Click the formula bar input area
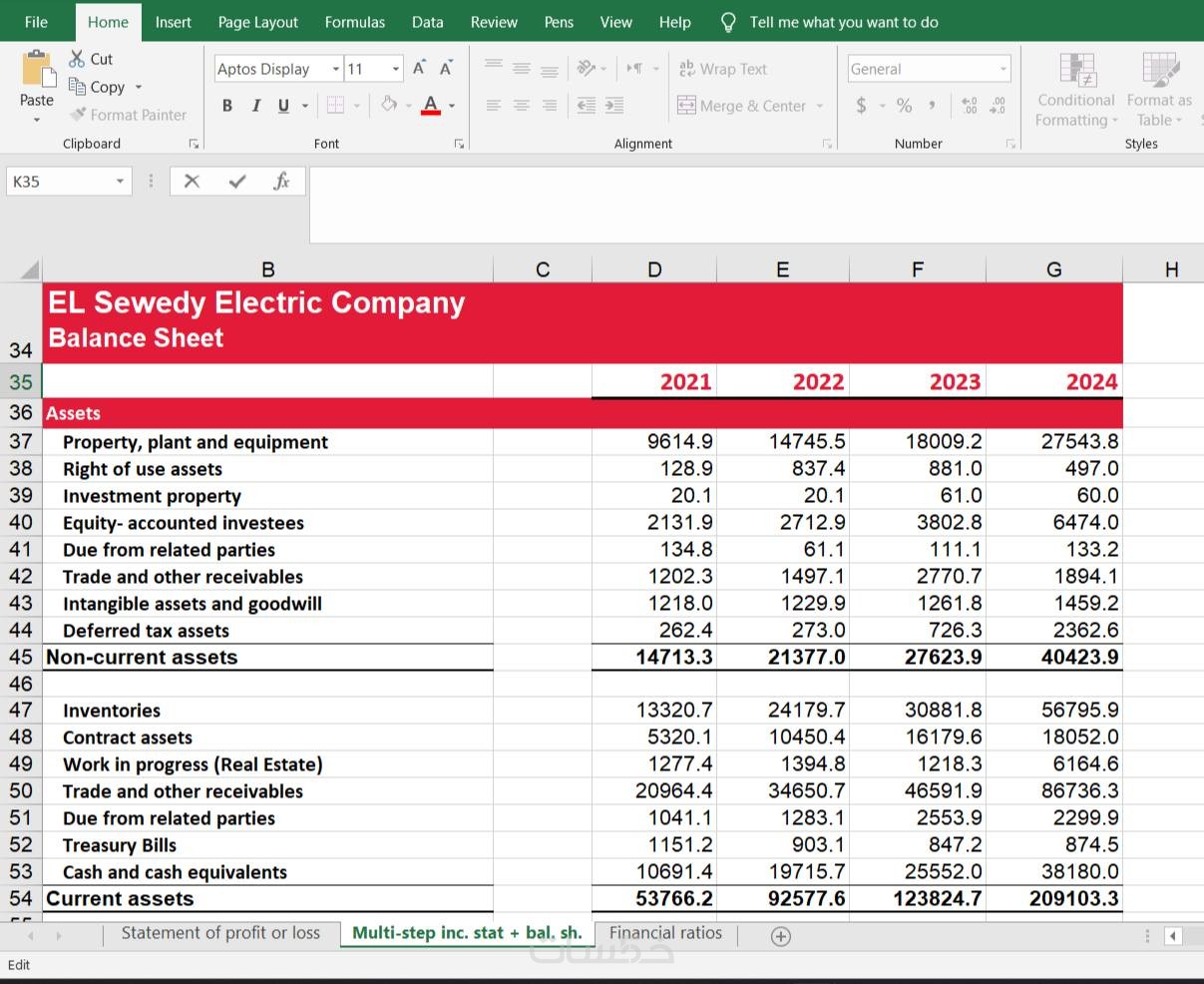Image resolution: width=1204 pixels, height=984 pixels. click(x=756, y=205)
